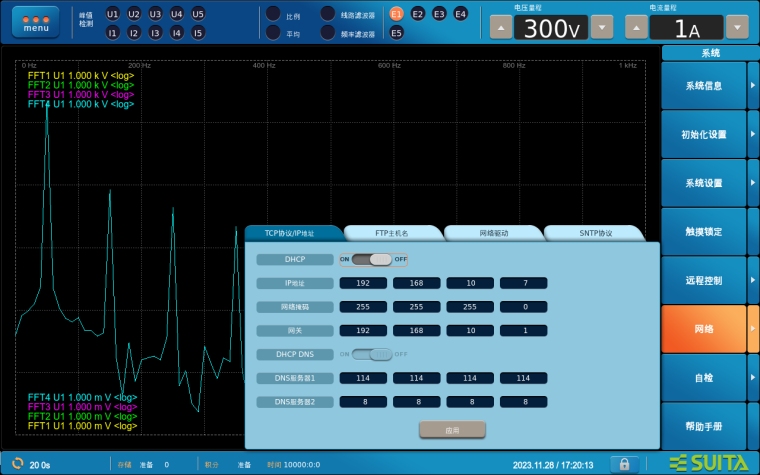
Task: Toggle the DHCP switch
Action: coord(374,259)
